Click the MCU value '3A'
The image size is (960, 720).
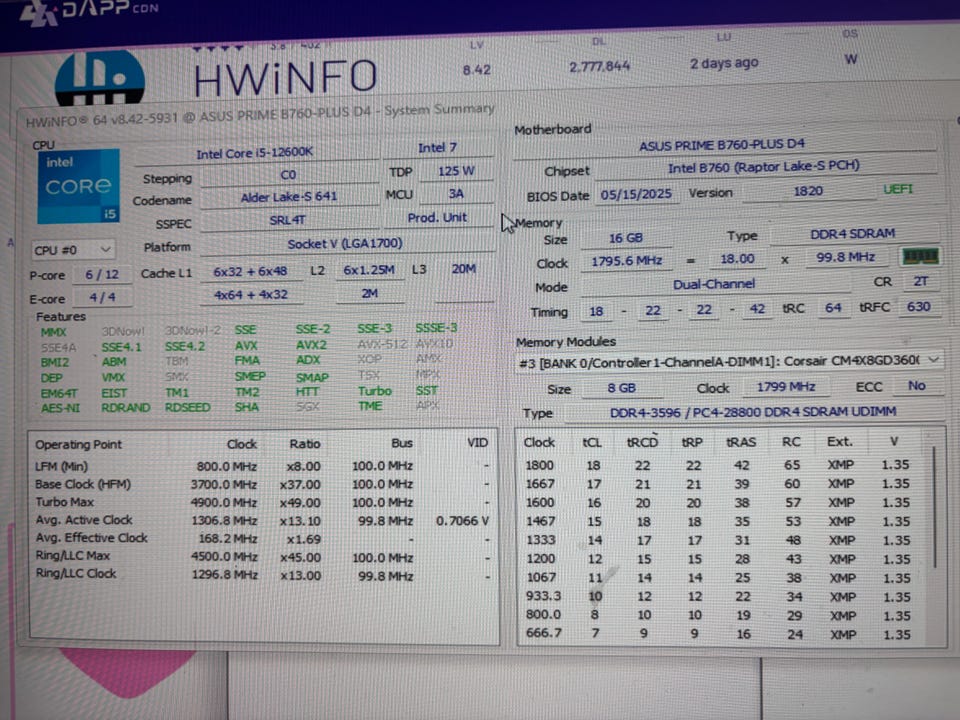[456, 194]
